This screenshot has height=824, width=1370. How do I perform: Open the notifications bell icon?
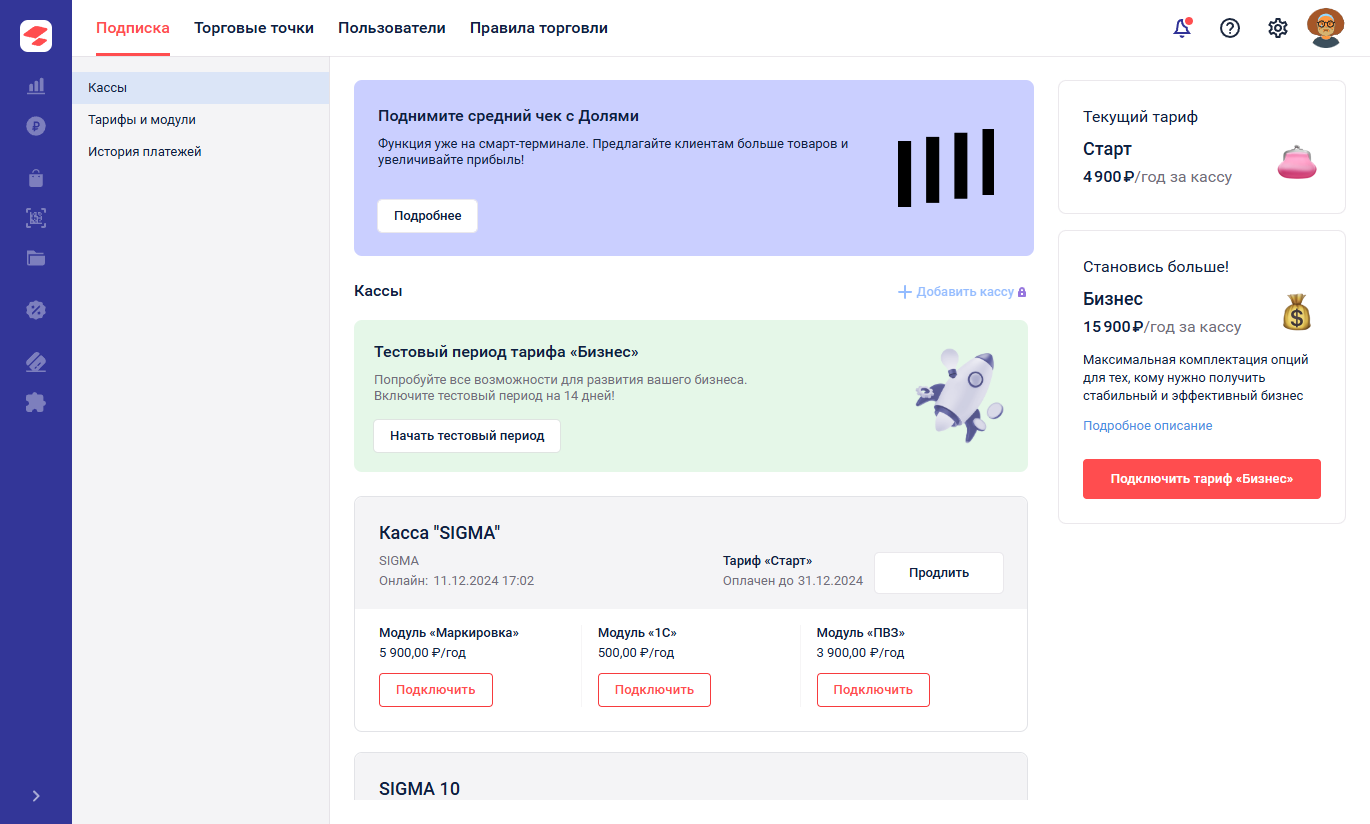[1182, 28]
